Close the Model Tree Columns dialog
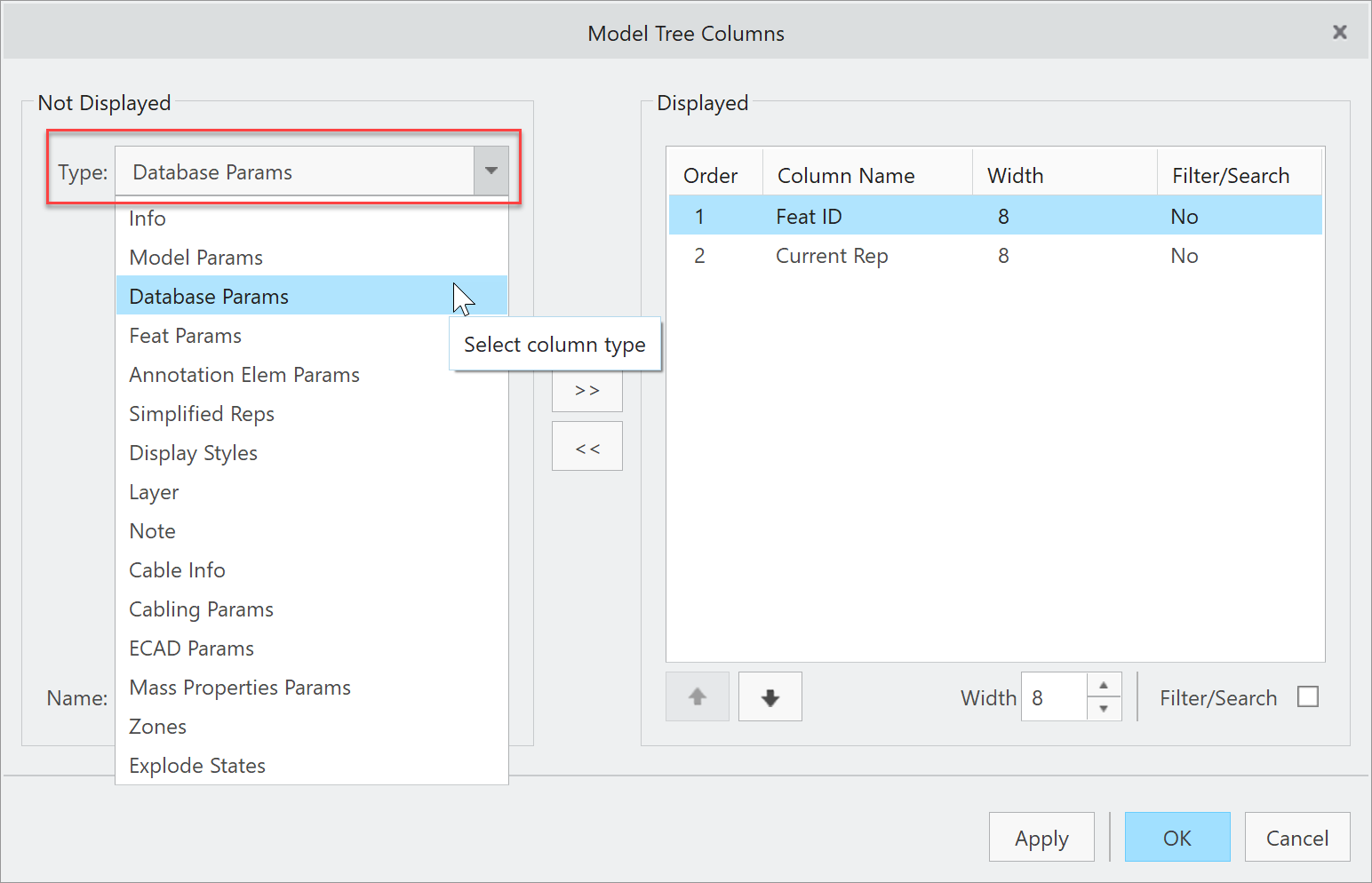The width and height of the screenshot is (1372, 883). click(1339, 32)
